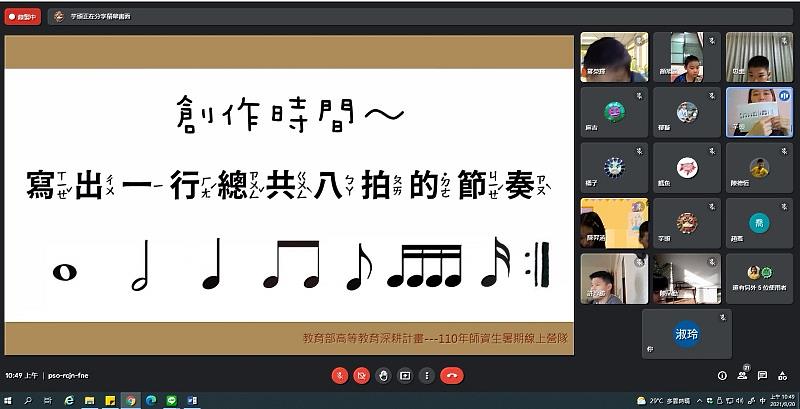Toggle the microphone mute button
This screenshot has height=409, width=800.
339,376
